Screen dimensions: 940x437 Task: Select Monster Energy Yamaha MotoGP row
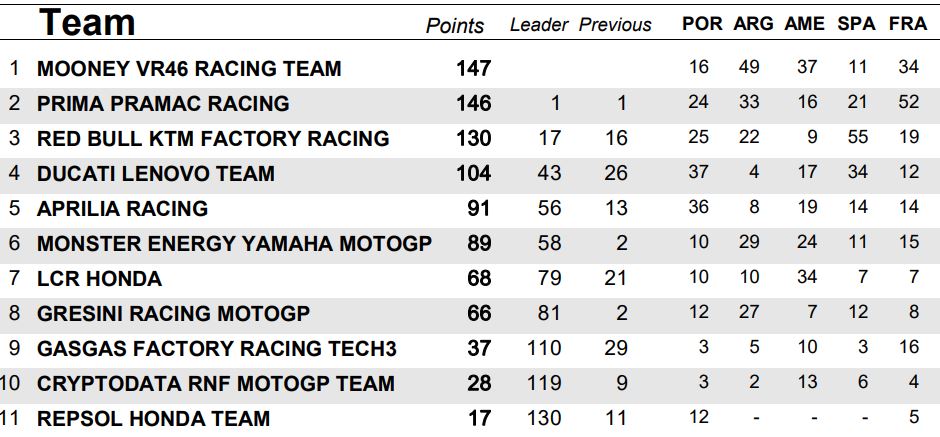click(x=234, y=244)
